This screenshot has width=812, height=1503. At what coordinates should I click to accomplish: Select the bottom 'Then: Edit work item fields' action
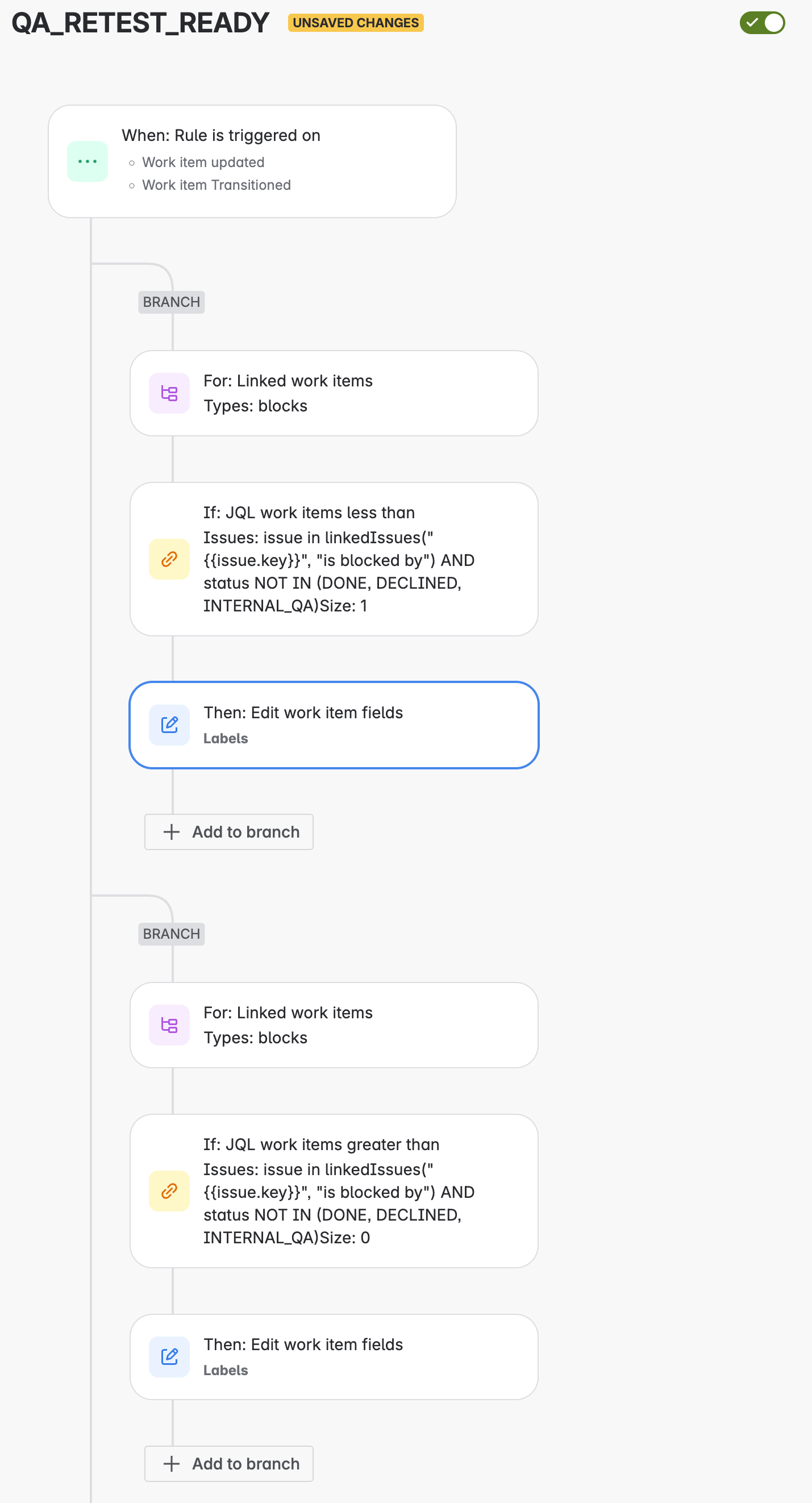click(334, 1356)
